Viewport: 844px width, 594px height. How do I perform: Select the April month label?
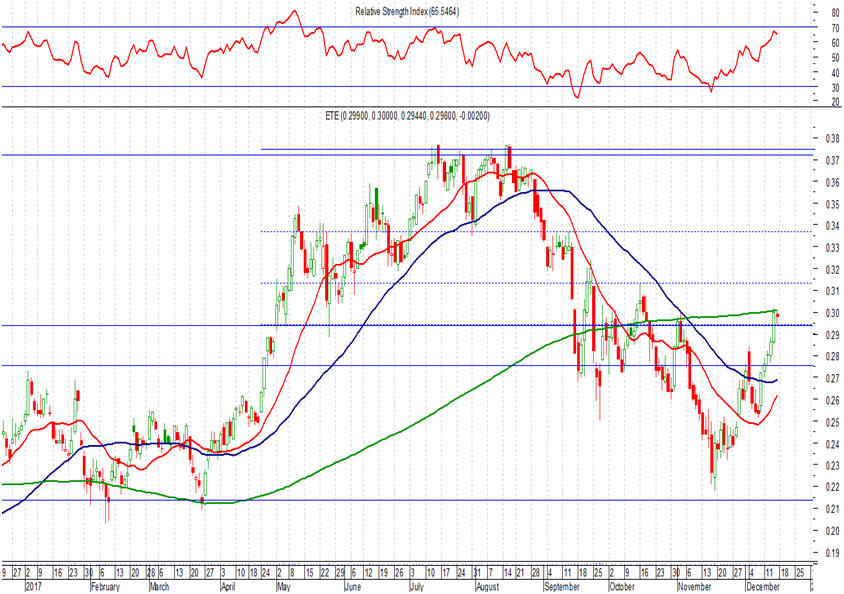tap(229, 586)
